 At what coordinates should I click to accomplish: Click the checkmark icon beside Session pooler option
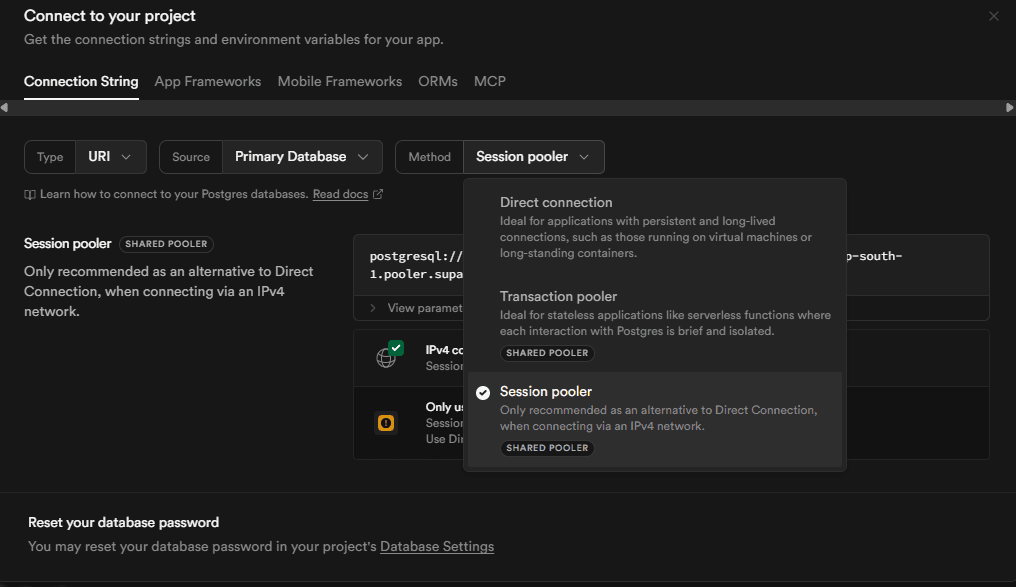(483, 393)
